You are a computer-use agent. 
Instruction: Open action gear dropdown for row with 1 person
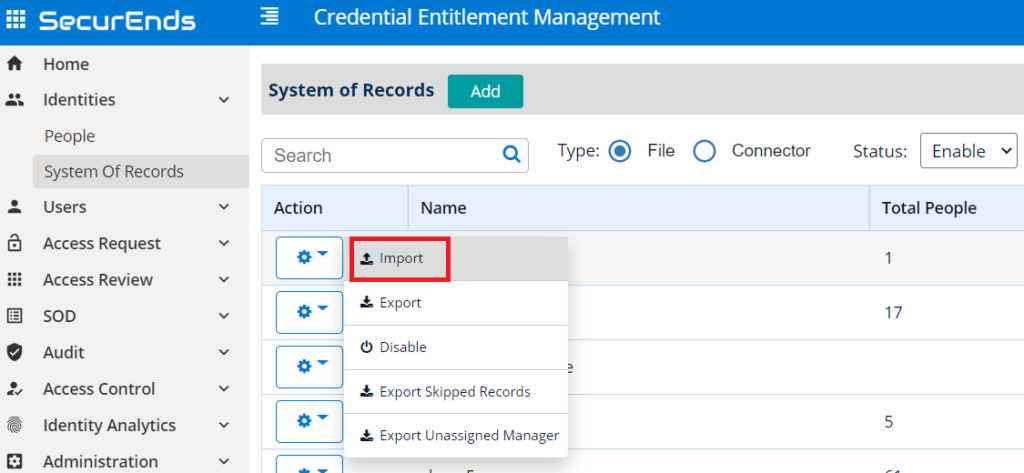coord(310,257)
